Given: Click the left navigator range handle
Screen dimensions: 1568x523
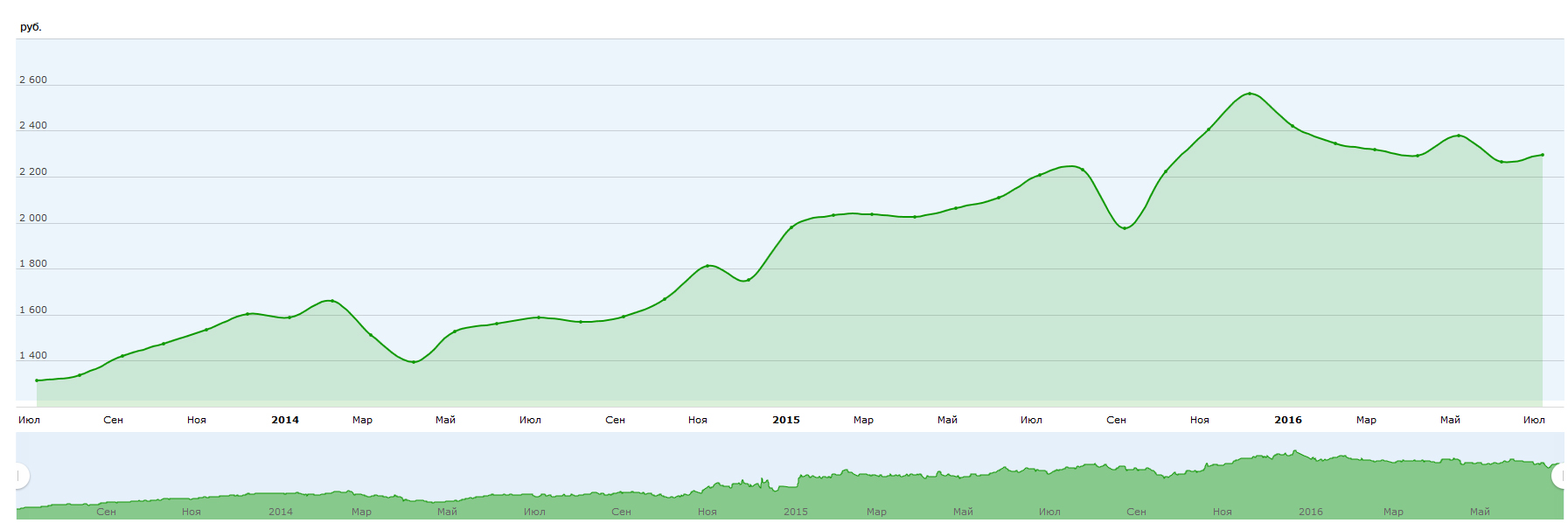Looking at the screenshot, I should coord(19,476).
